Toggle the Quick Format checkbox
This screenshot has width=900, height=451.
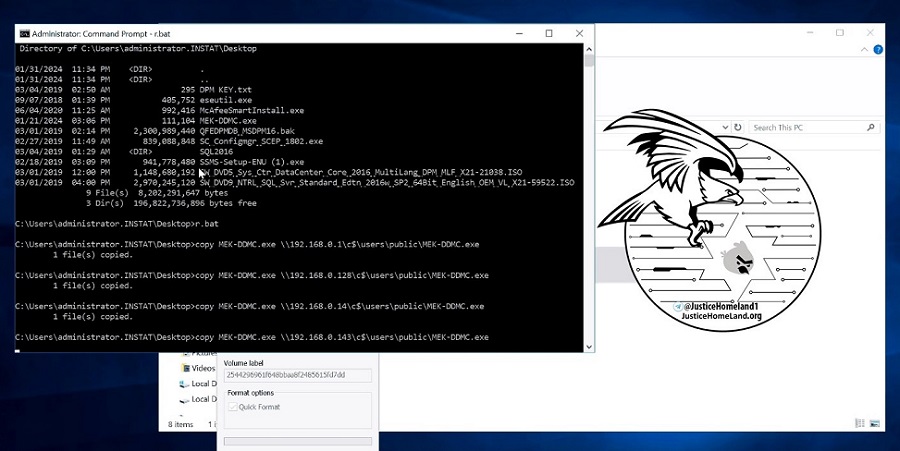(x=232, y=407)
